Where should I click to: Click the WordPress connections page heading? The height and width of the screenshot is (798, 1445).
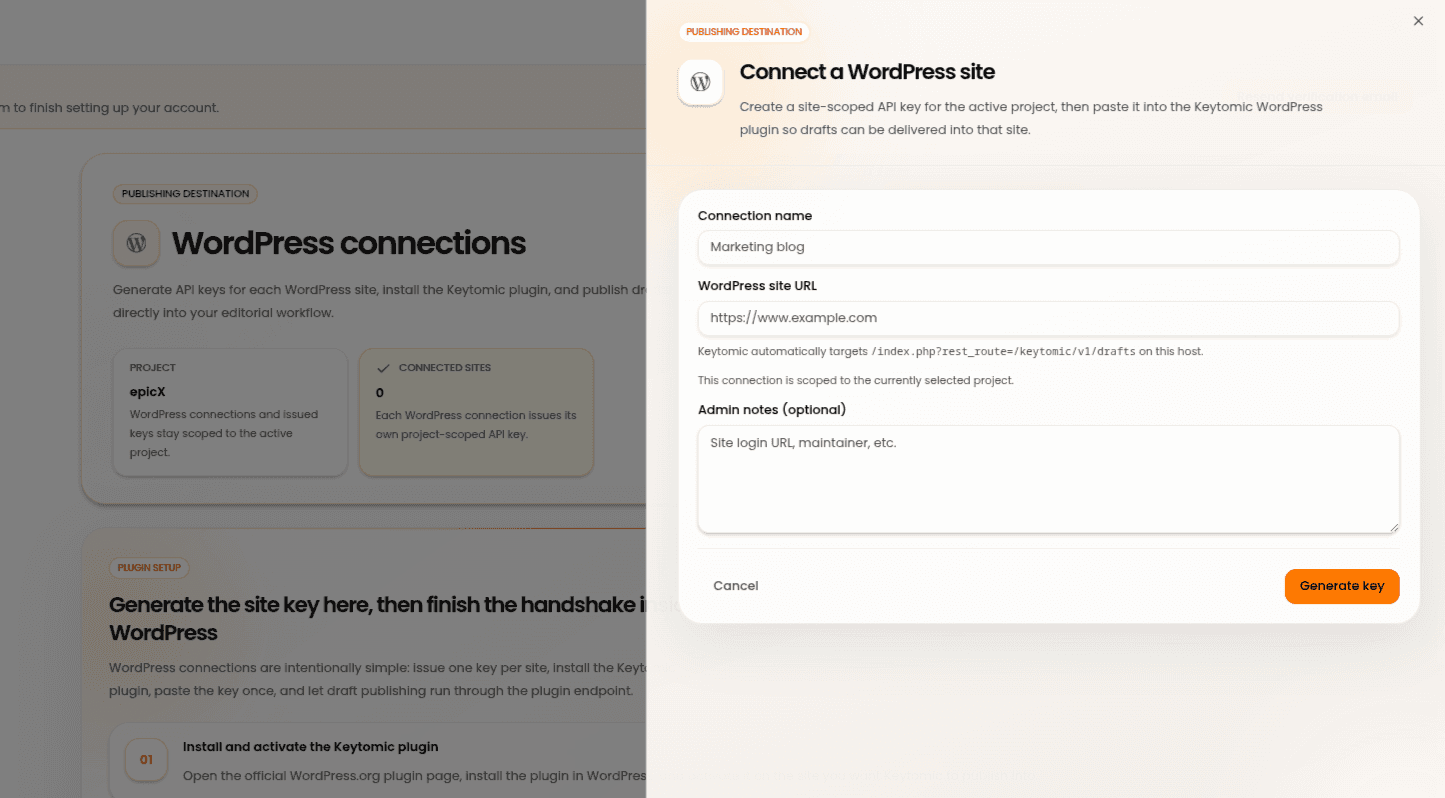pos(349,243)
